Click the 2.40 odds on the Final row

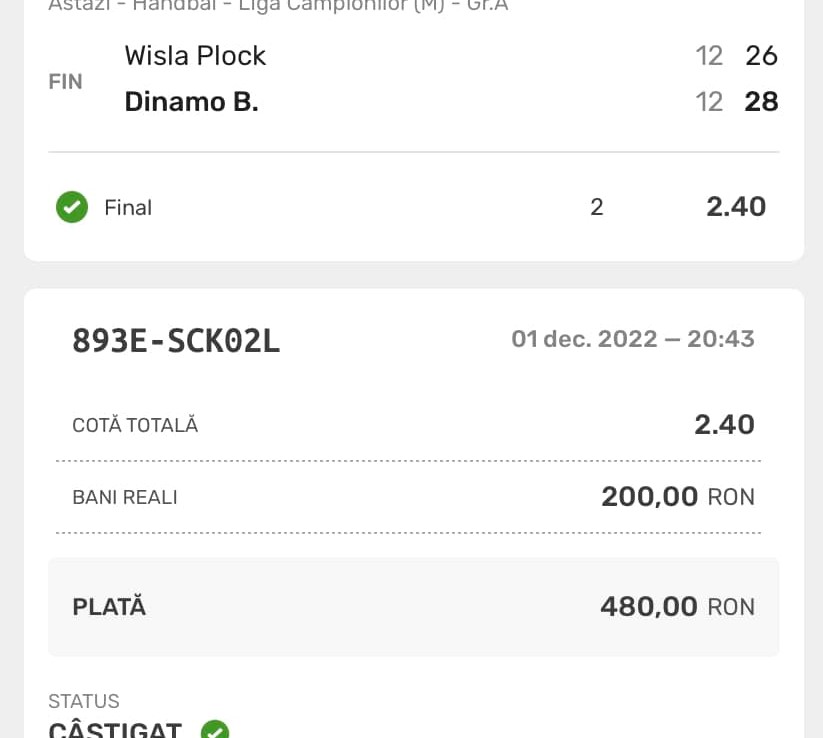pyautogui.click(x=736, y=206)
